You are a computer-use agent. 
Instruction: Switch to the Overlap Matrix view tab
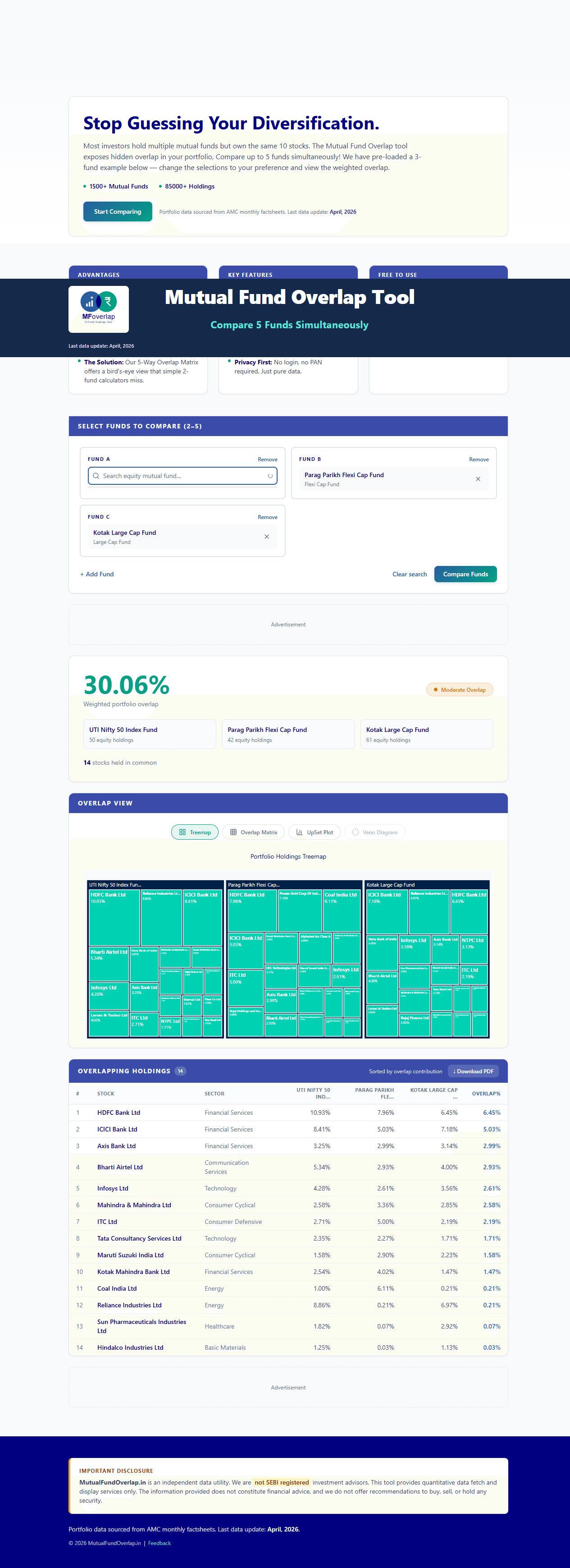pyautogui.click(x=254, y=832)
